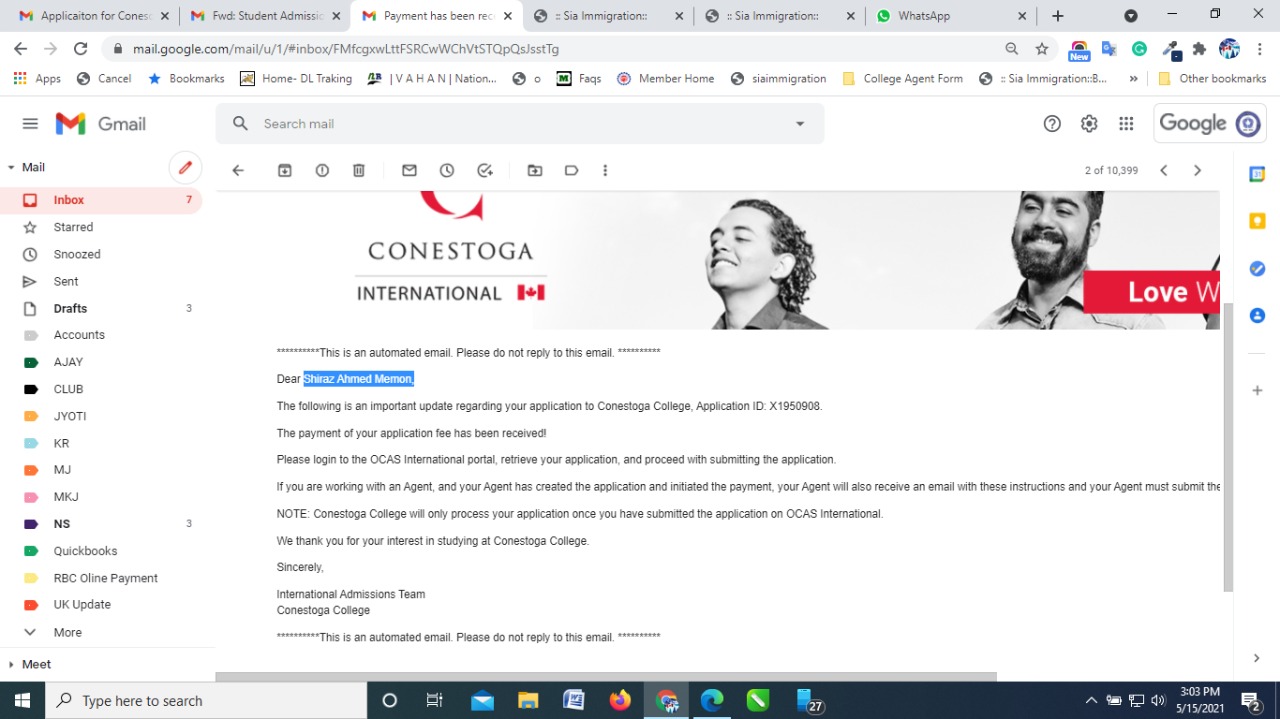The image size is (1280, 719).
Task: Collapse the Mail section triangle
Action: [11, 168]
